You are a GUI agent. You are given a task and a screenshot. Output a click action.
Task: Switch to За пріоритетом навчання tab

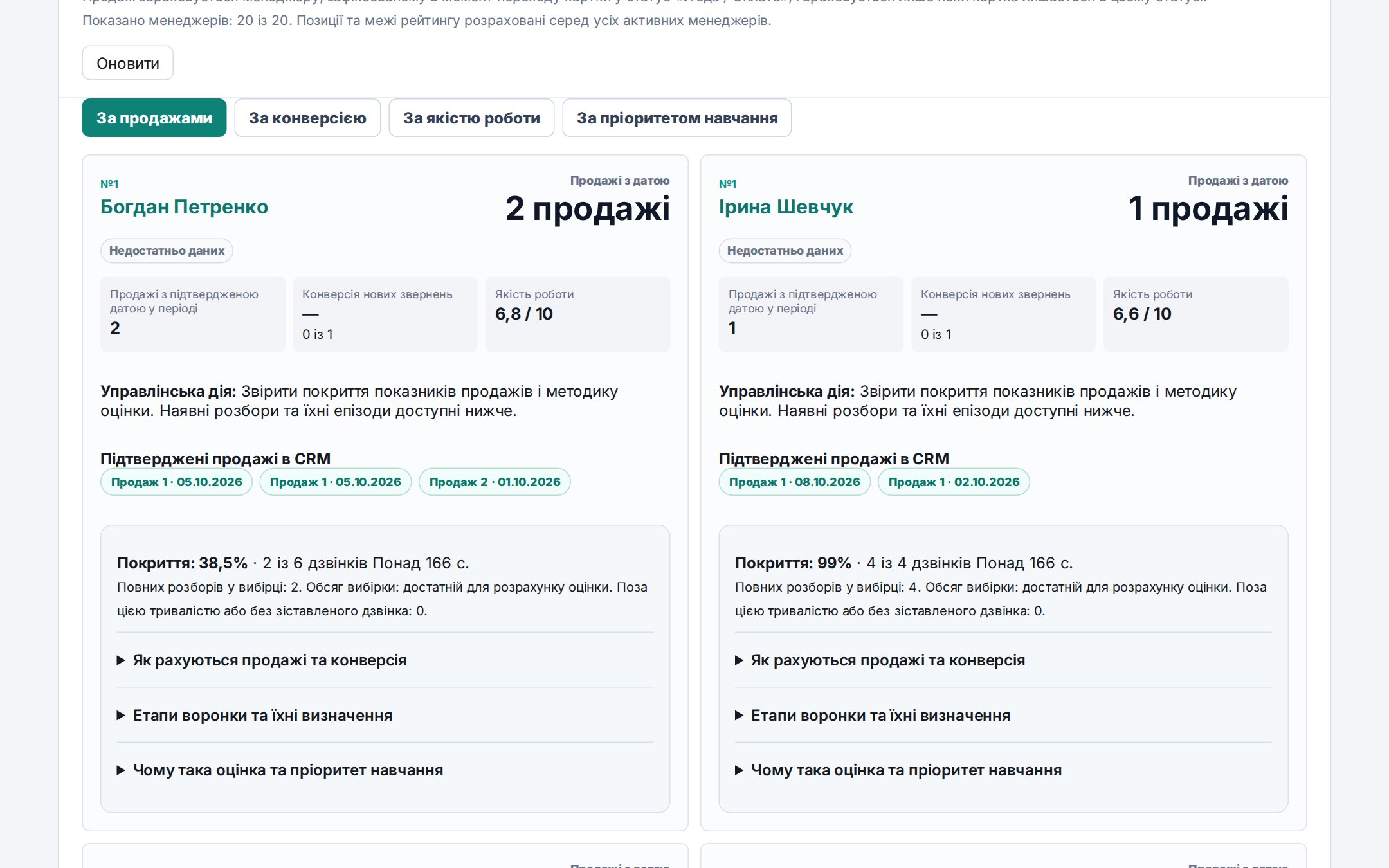pos(677,118)
